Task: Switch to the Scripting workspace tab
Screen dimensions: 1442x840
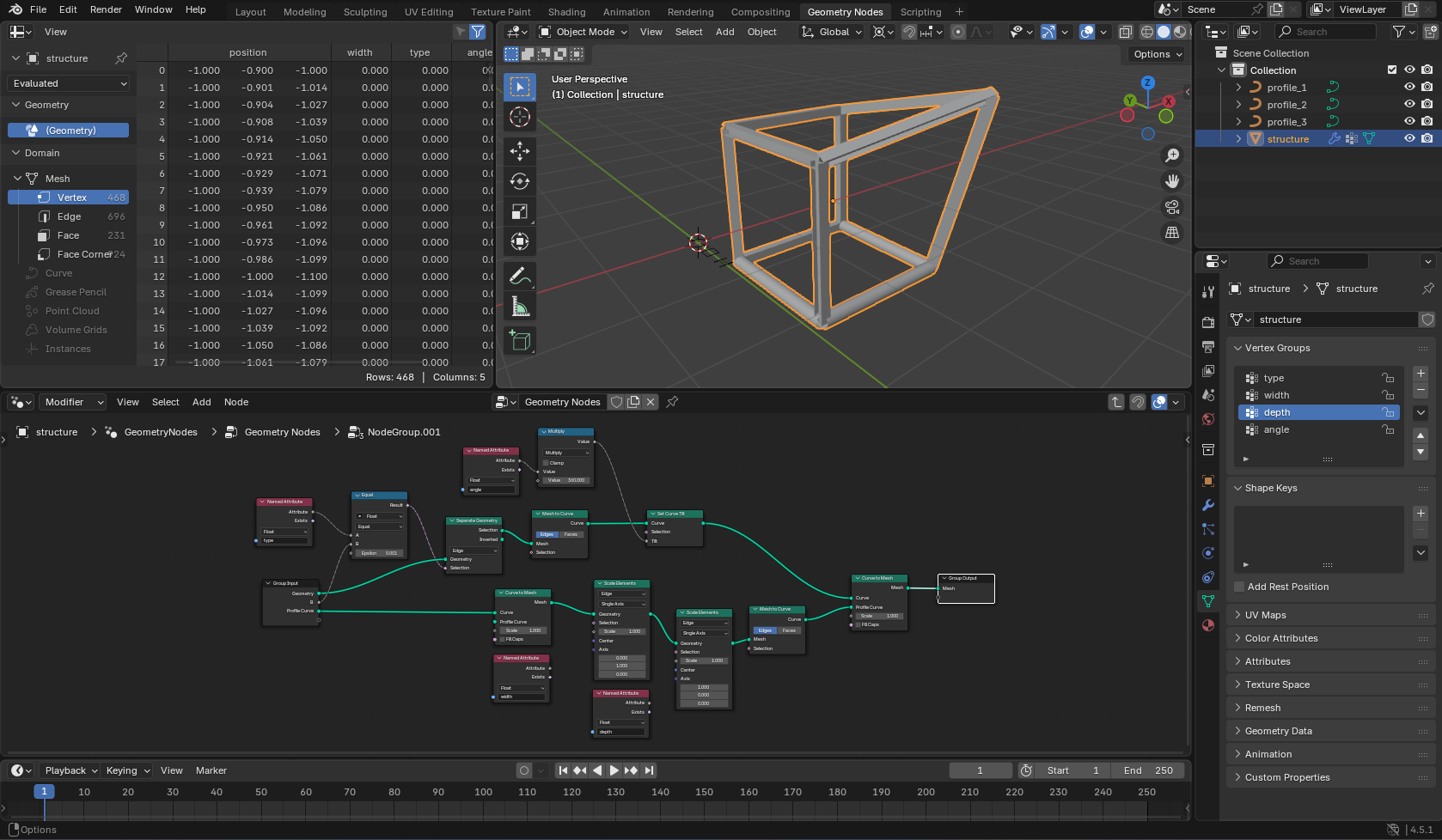Action: point(920,12)
